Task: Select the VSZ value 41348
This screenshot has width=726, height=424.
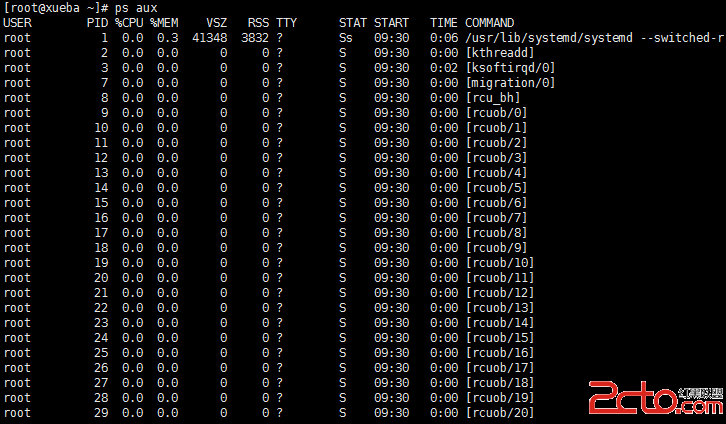Action: (210, 38)
